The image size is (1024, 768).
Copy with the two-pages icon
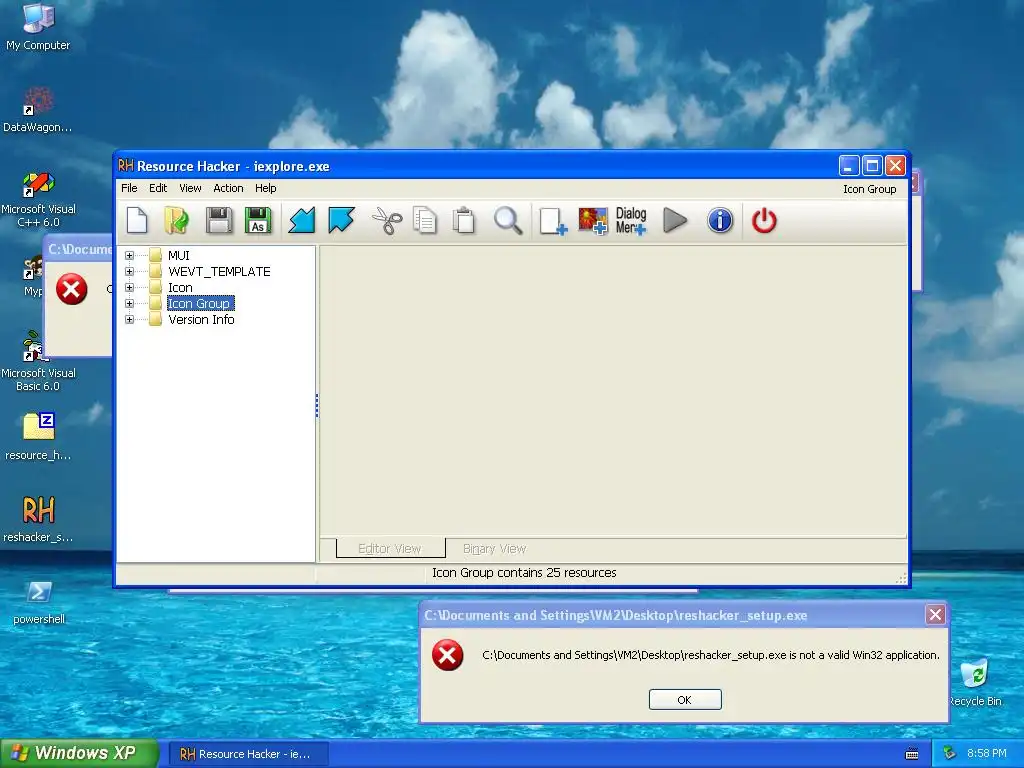click(x=425, y=220)
